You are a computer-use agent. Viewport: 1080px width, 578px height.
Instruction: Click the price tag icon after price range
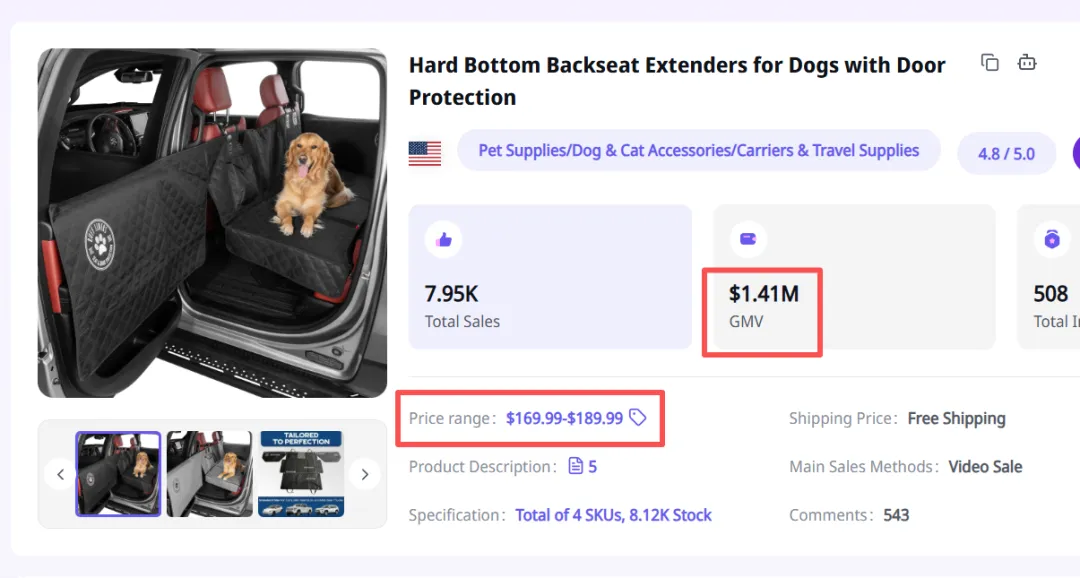(x=638, y=417)
